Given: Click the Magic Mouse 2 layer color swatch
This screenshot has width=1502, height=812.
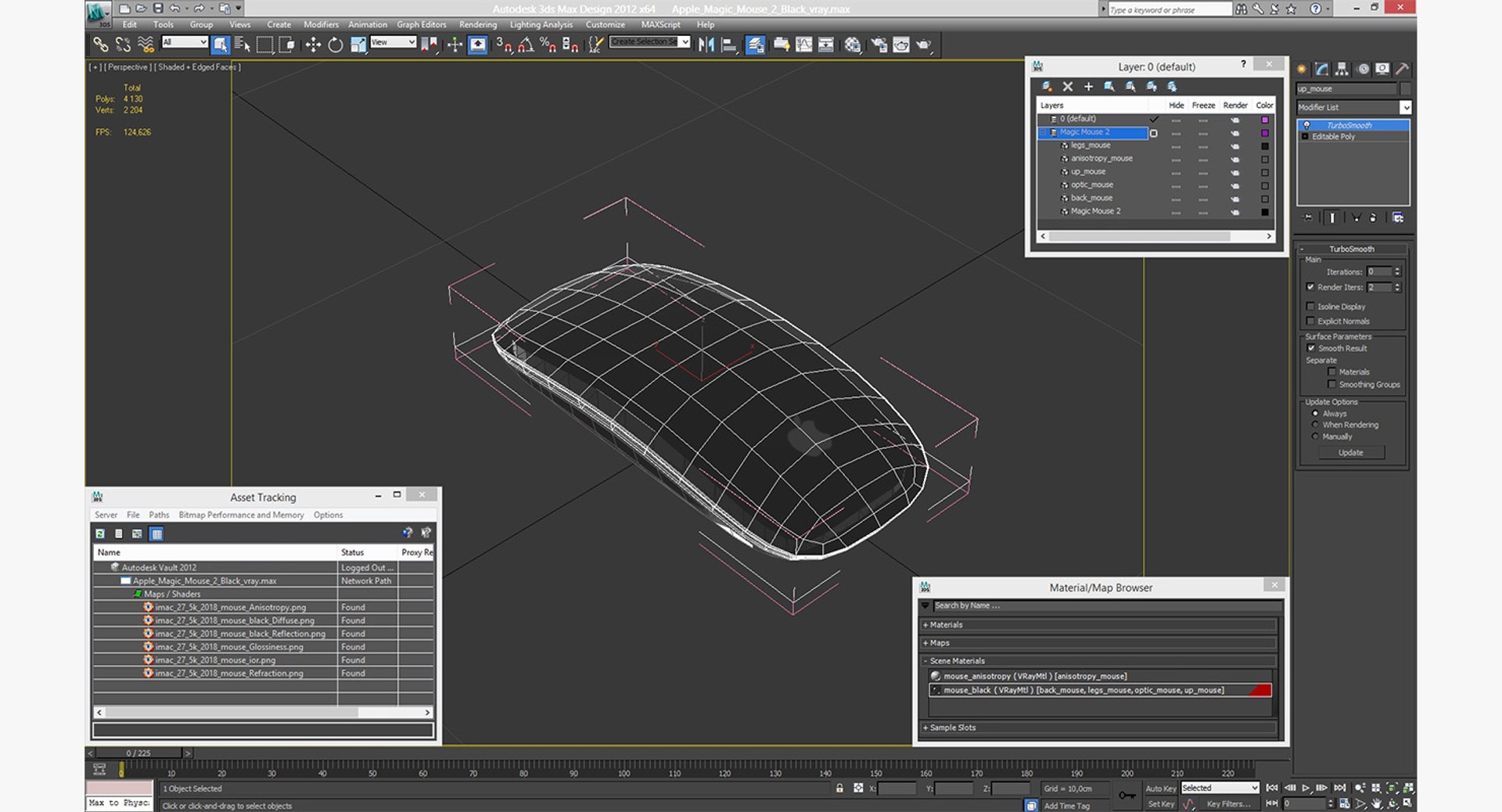Looking at the screenshot, I should (x=1265, y=133).
